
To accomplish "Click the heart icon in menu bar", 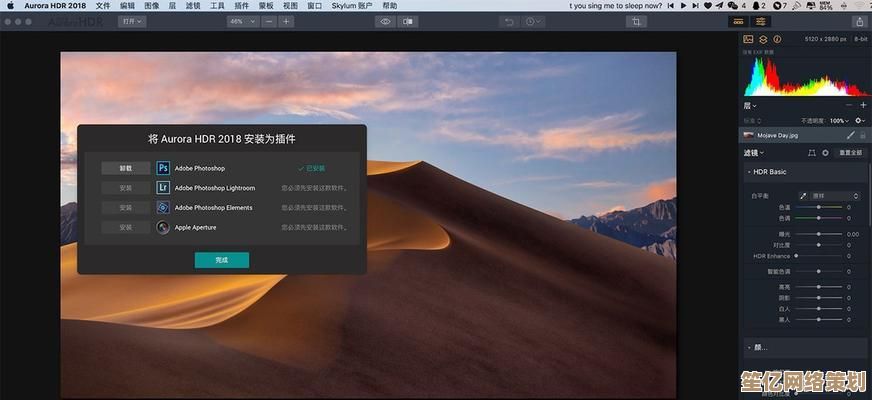I will (708, 6).
